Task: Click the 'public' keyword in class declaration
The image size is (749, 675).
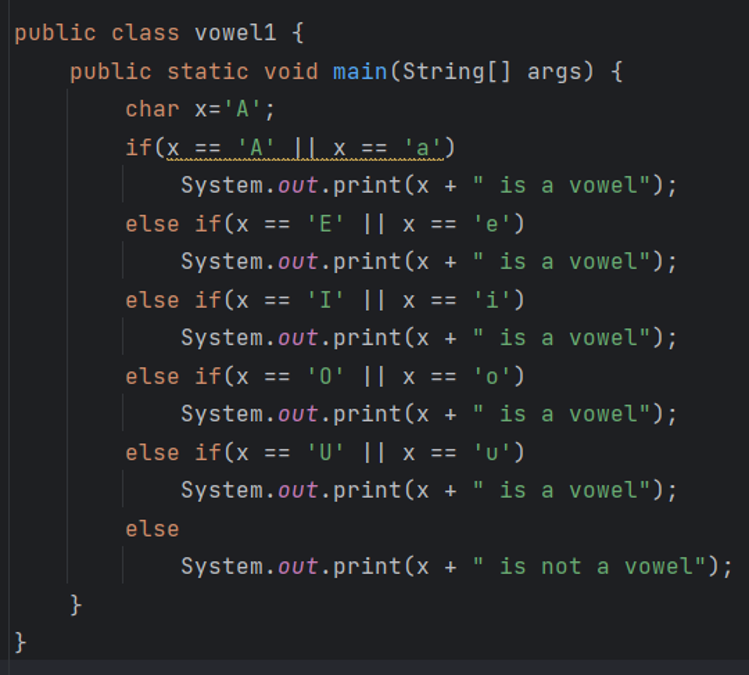Action: coord(55,33)
